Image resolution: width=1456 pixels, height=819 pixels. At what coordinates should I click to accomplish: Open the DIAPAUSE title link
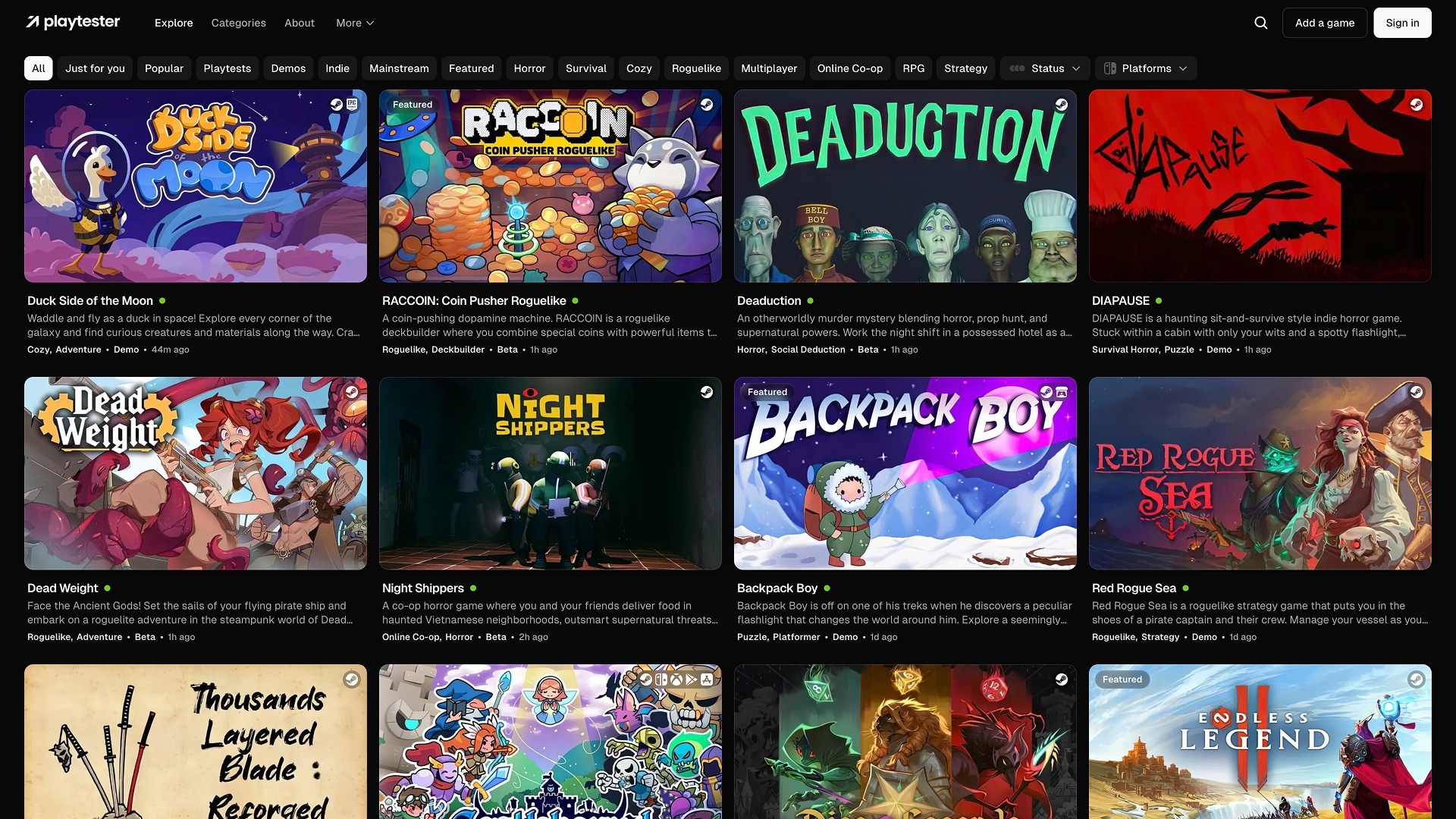tap(1121, 301)
